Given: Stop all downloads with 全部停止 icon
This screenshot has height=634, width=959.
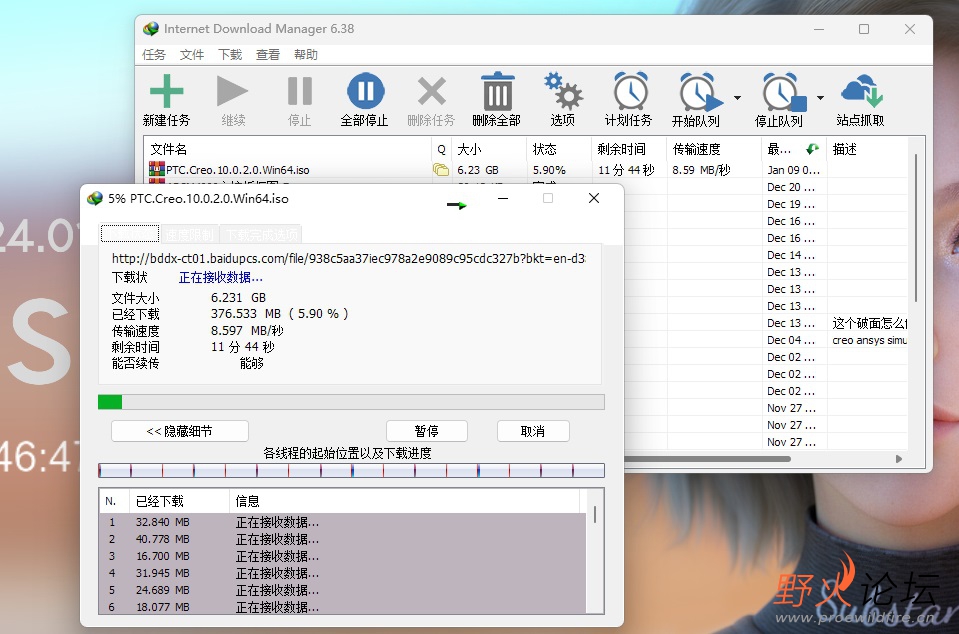Looking at the screenshot, I should (365, 91).
